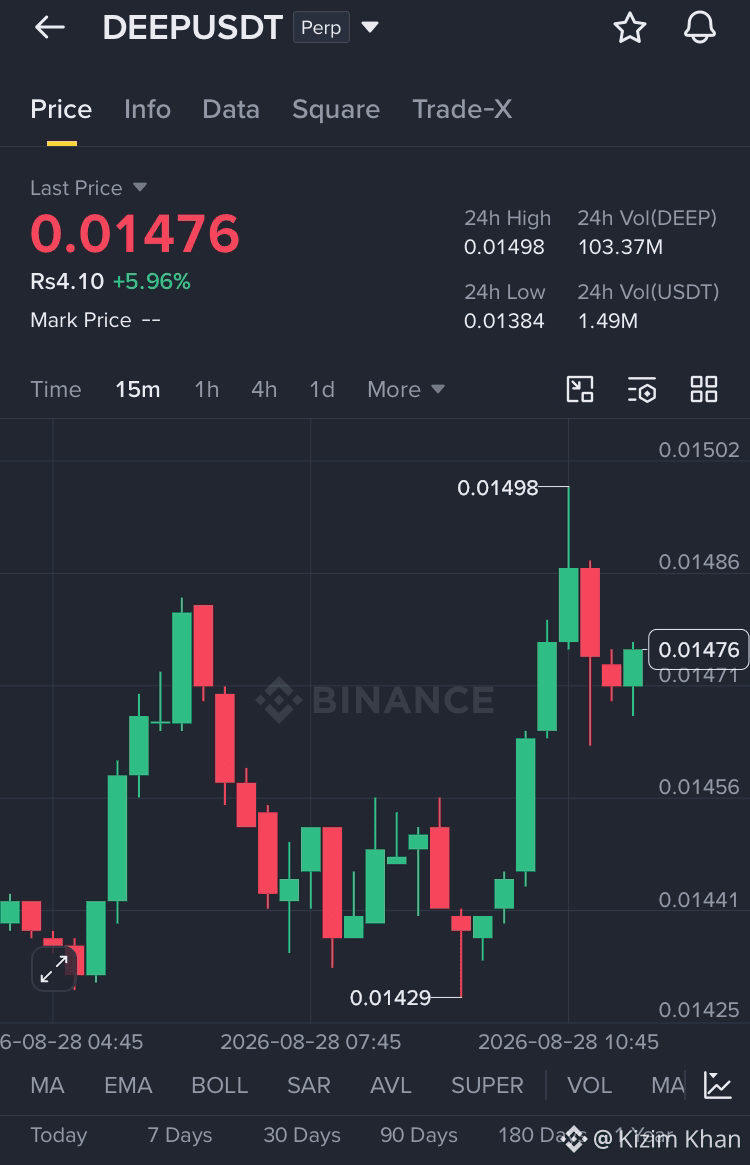Switch to the Data tab
The width and height of the screenshot is (750, 1165).
(x=231, y=109)
